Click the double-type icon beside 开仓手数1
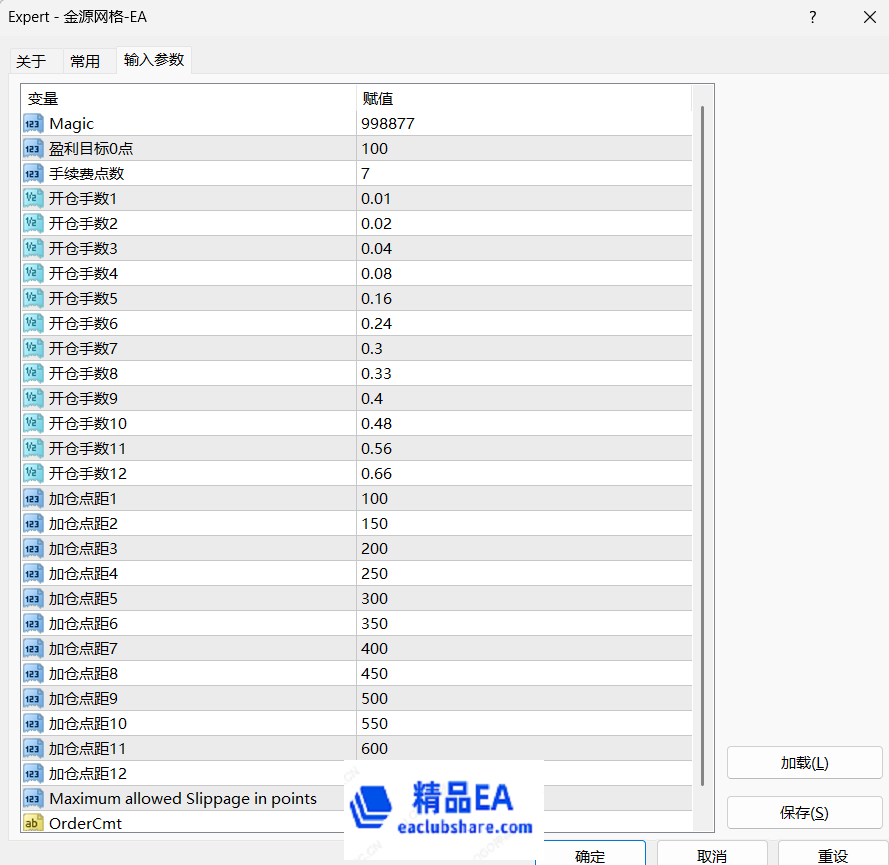889x865 pixels. 33,199
